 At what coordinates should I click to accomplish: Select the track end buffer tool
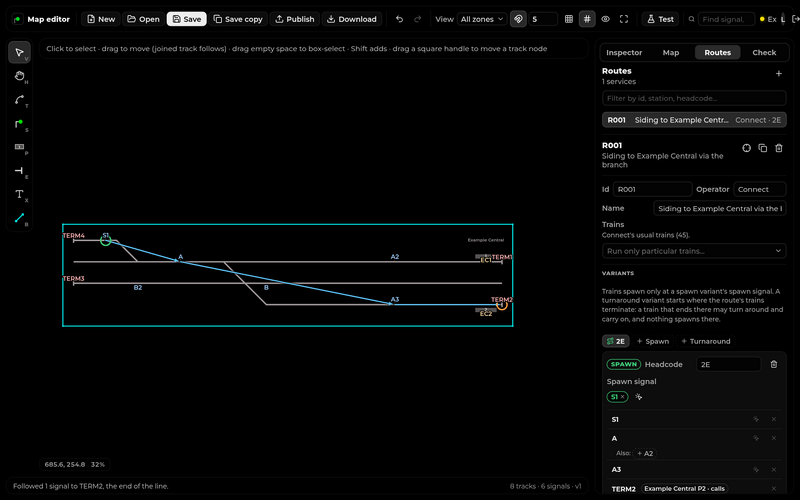click(19, 170)
